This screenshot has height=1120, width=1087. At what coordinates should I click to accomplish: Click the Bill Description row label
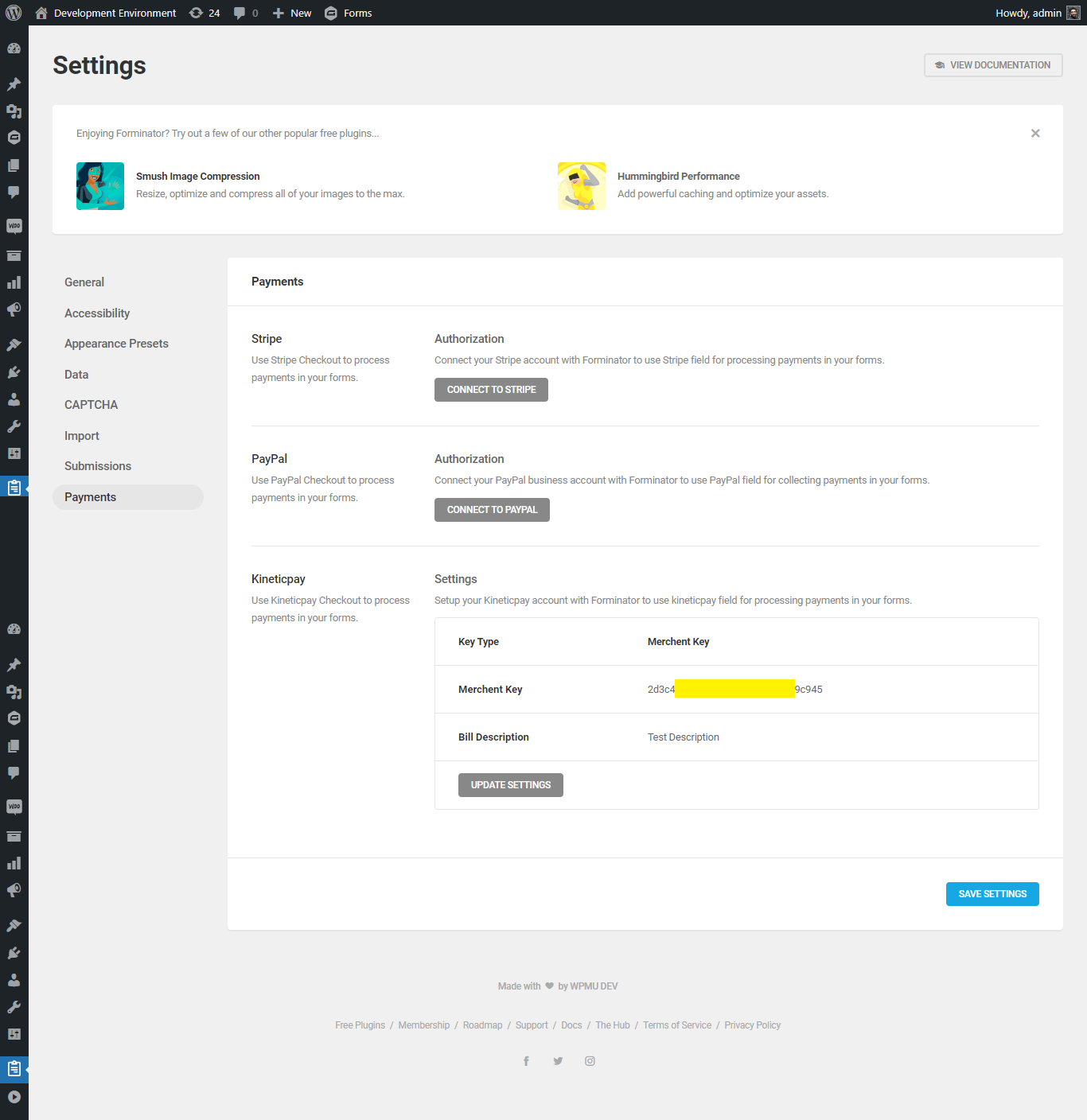493,737
